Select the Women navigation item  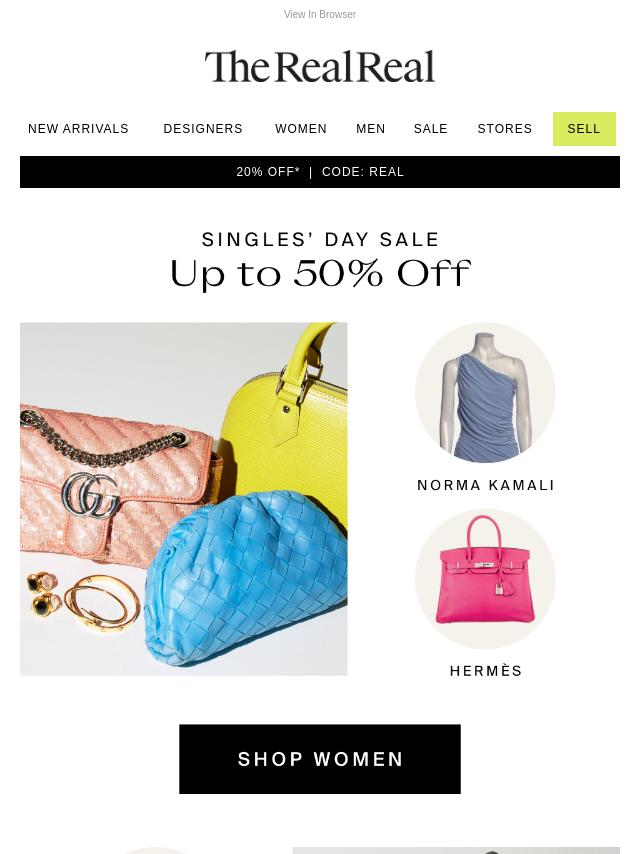point(301,129)
